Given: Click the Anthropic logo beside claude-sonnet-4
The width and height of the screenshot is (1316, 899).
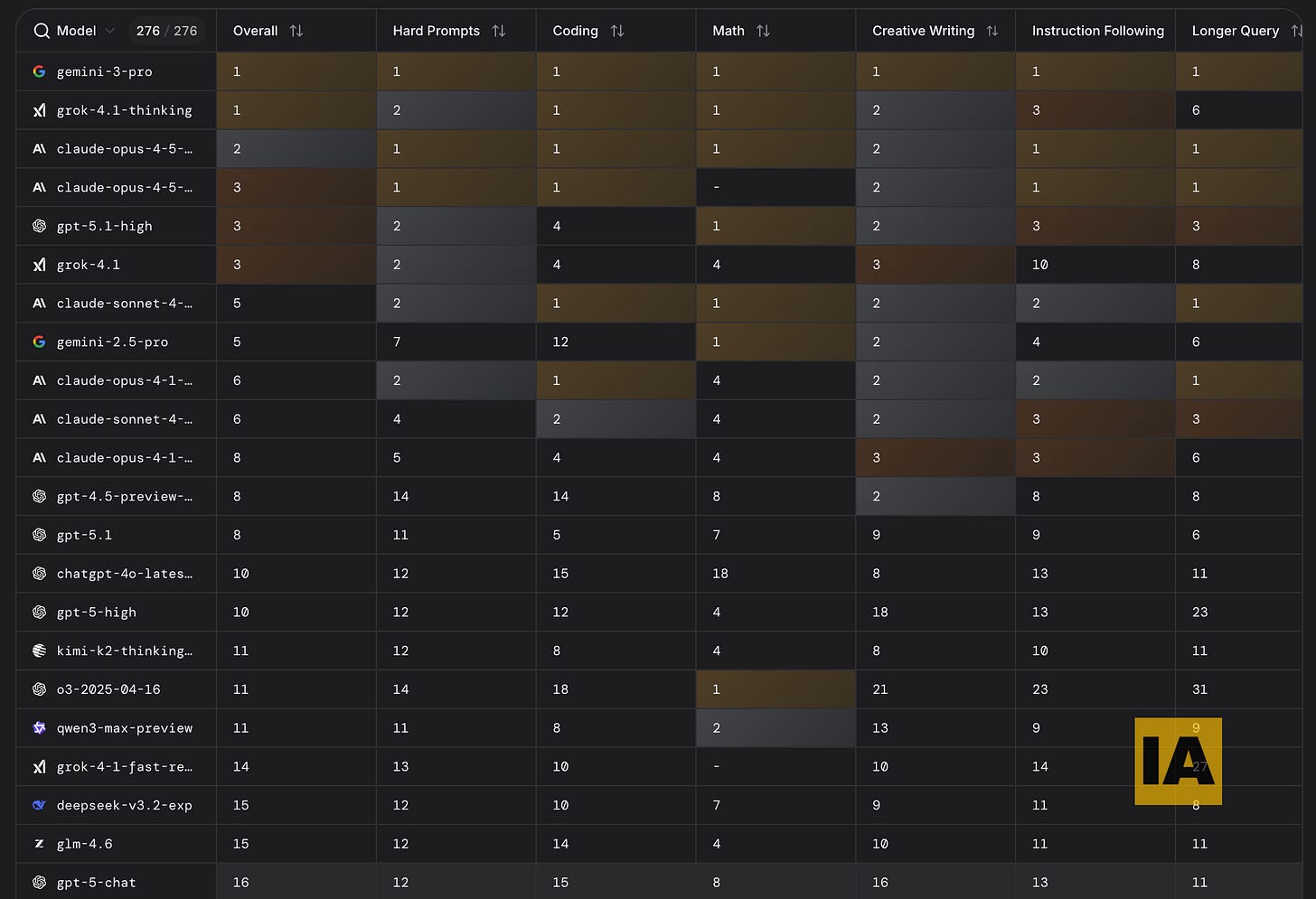Looking at the screenshot, I should click(39, 303).
